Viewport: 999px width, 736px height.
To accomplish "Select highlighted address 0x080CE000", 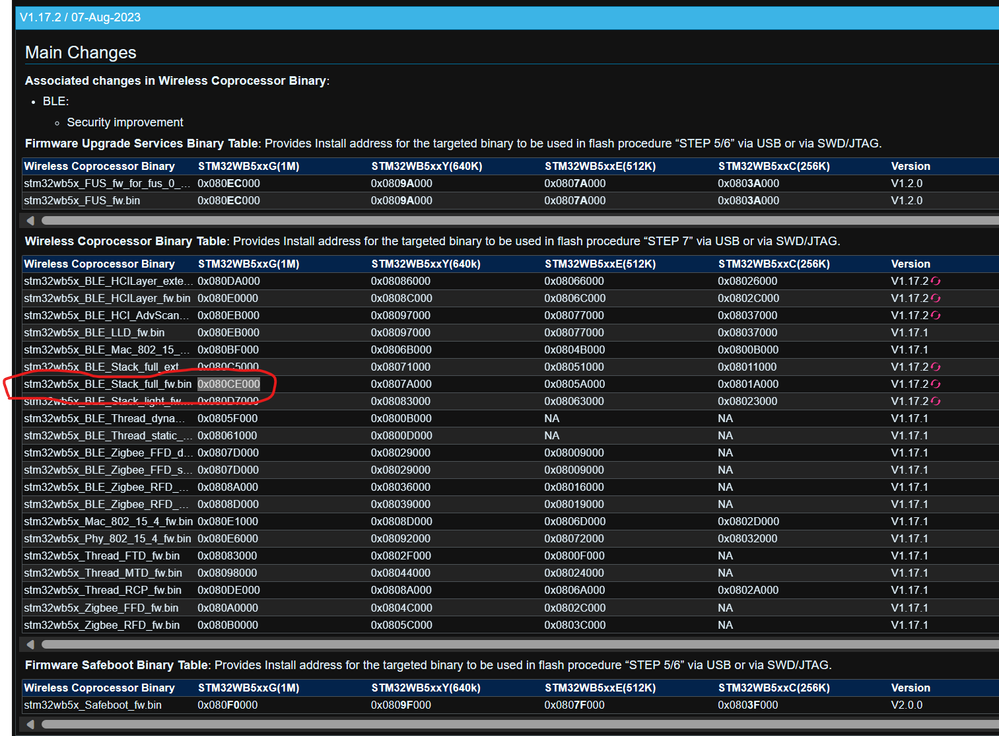I will coord(229,384).
